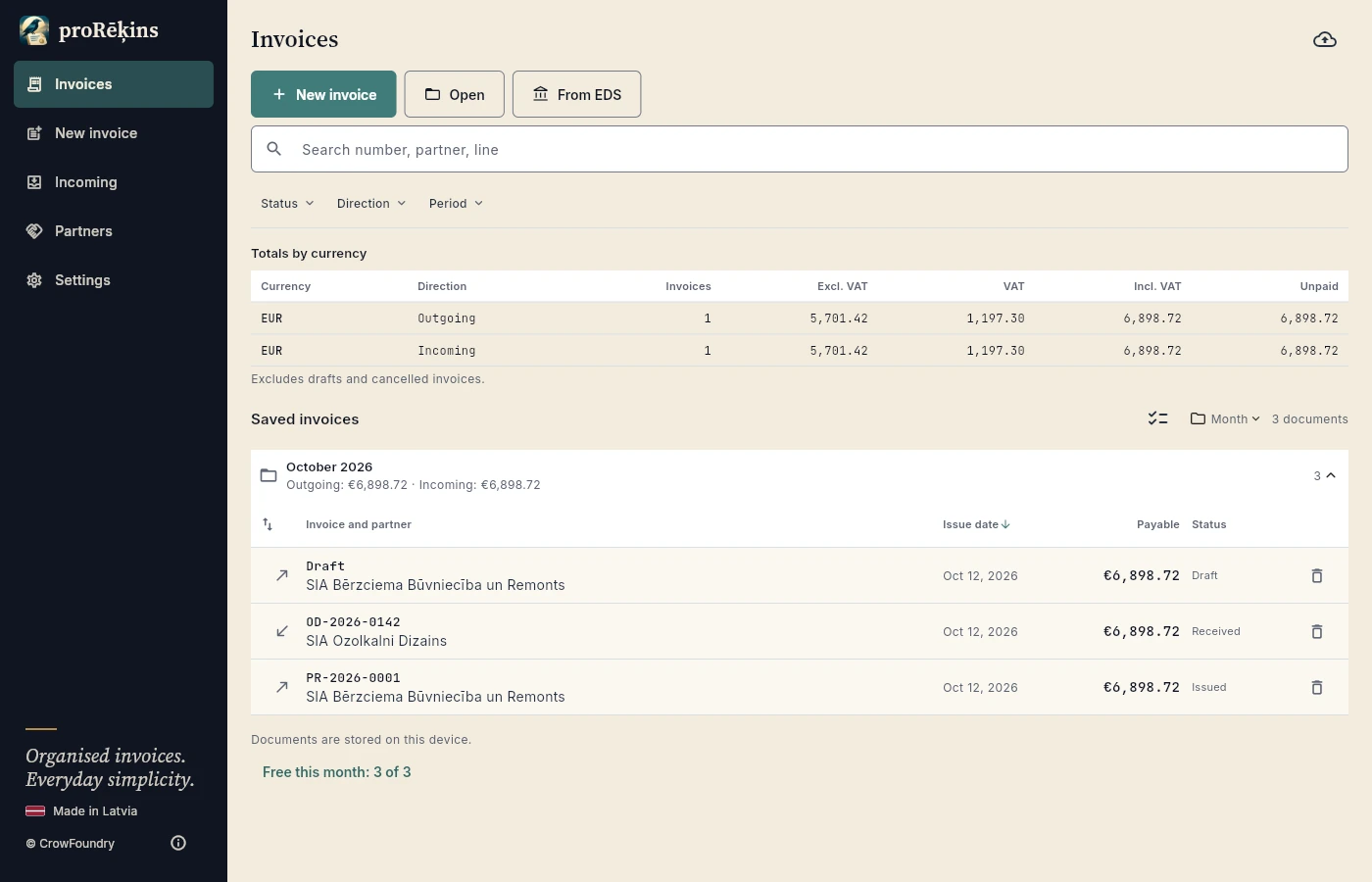Click the Issued status label

tap(1209, 687)
